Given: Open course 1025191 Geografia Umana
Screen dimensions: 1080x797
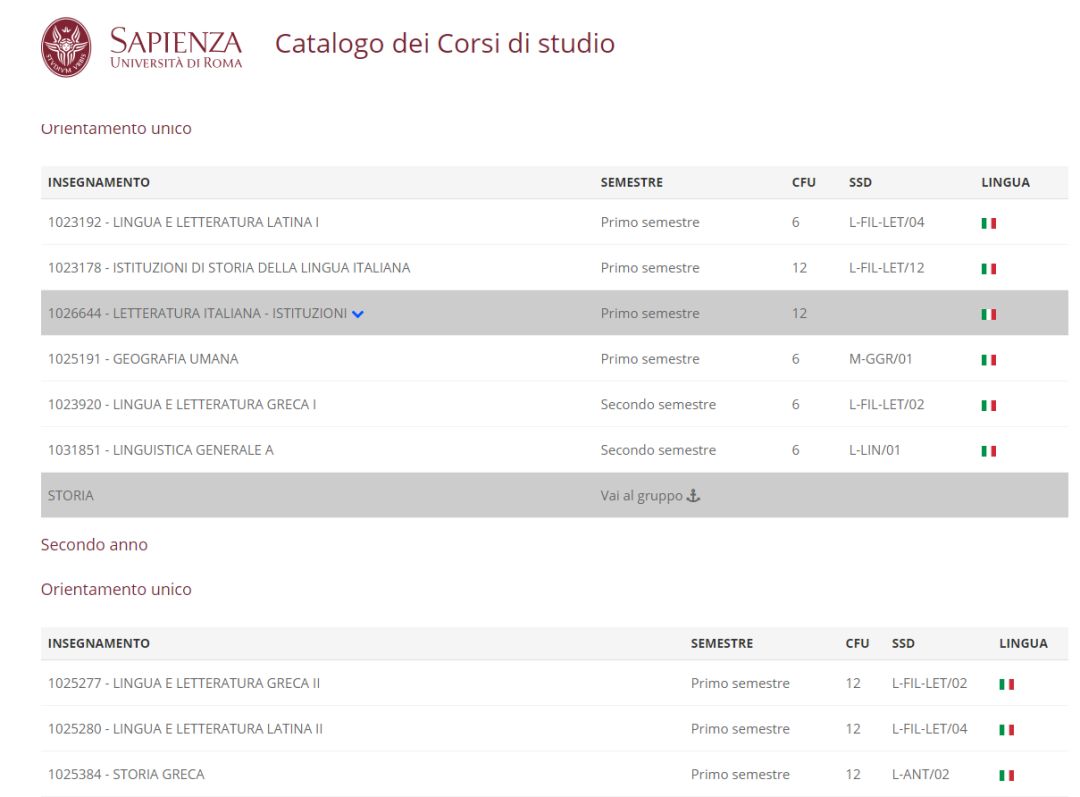Looking at the screenshot, I should pos(143,359).
